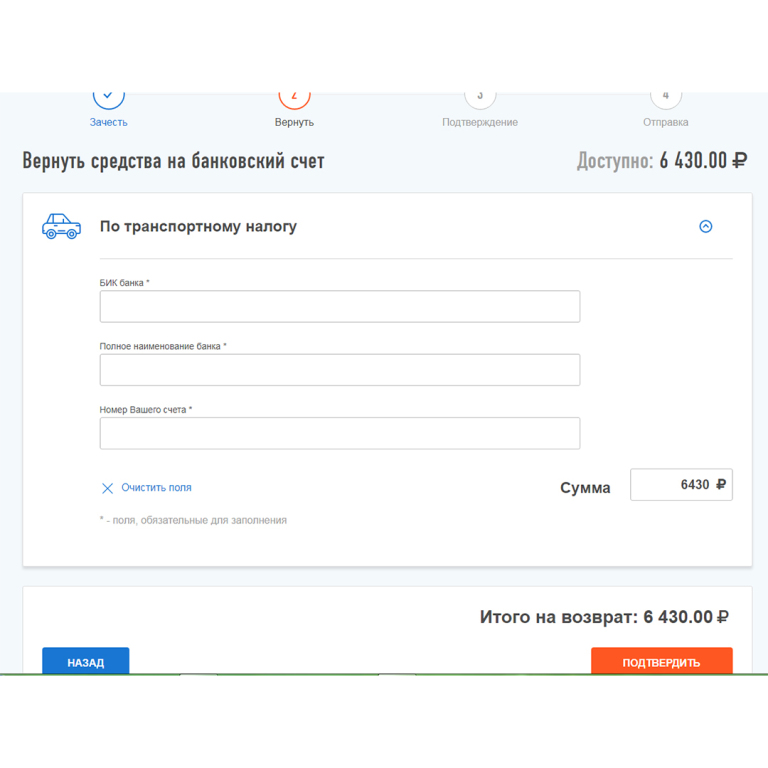Screen dimensions: 768x768
Task: Click the Сумма amount field showing 6430
Action: [x=680, y=485]
